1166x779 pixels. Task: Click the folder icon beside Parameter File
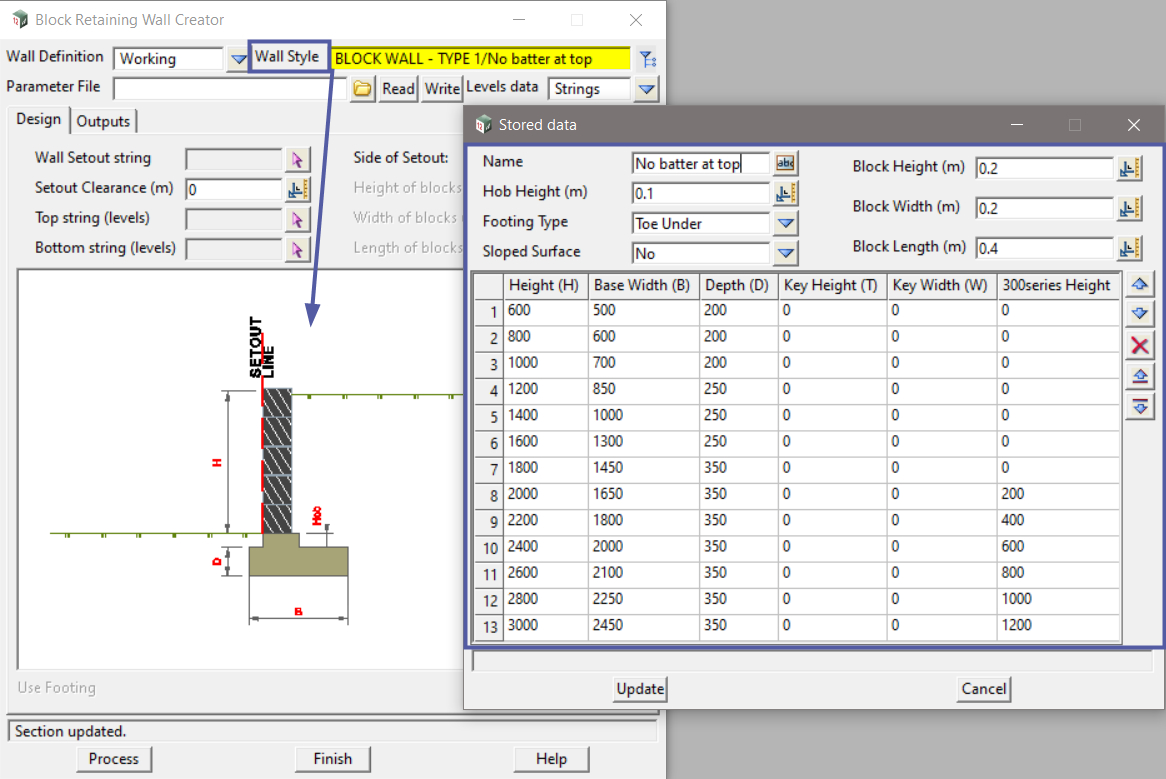pos(362,89)
